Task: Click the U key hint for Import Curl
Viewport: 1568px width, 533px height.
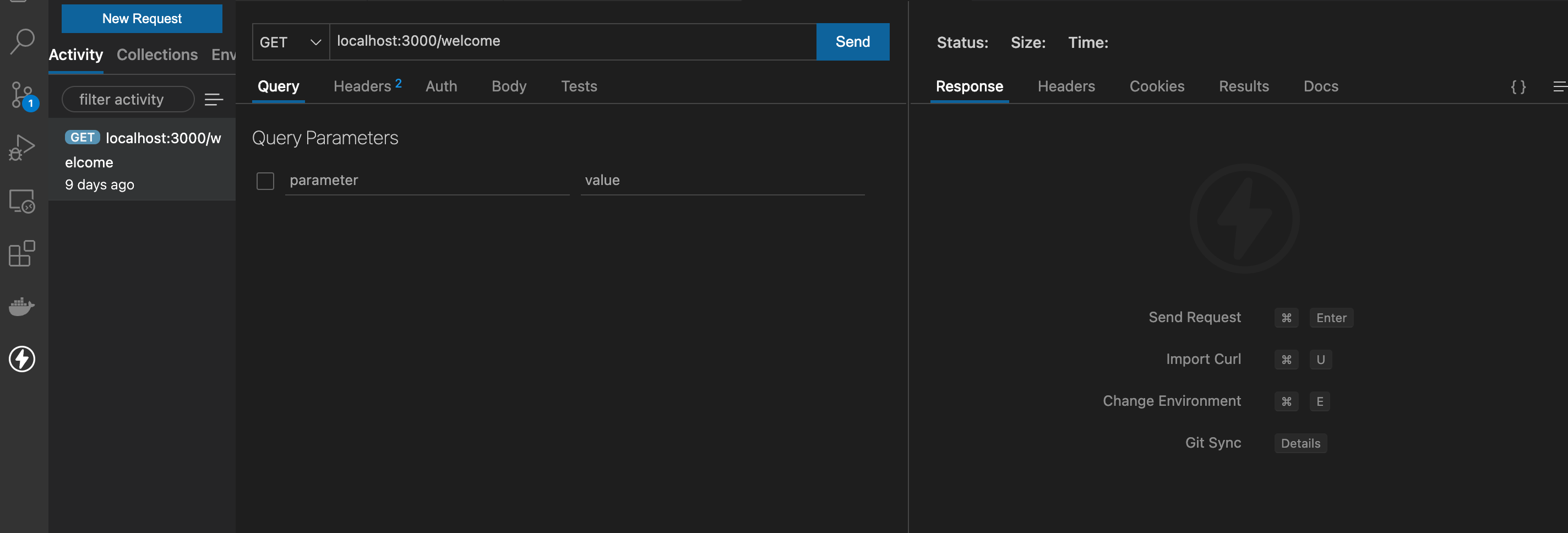Action: [x=1320, y=360]
